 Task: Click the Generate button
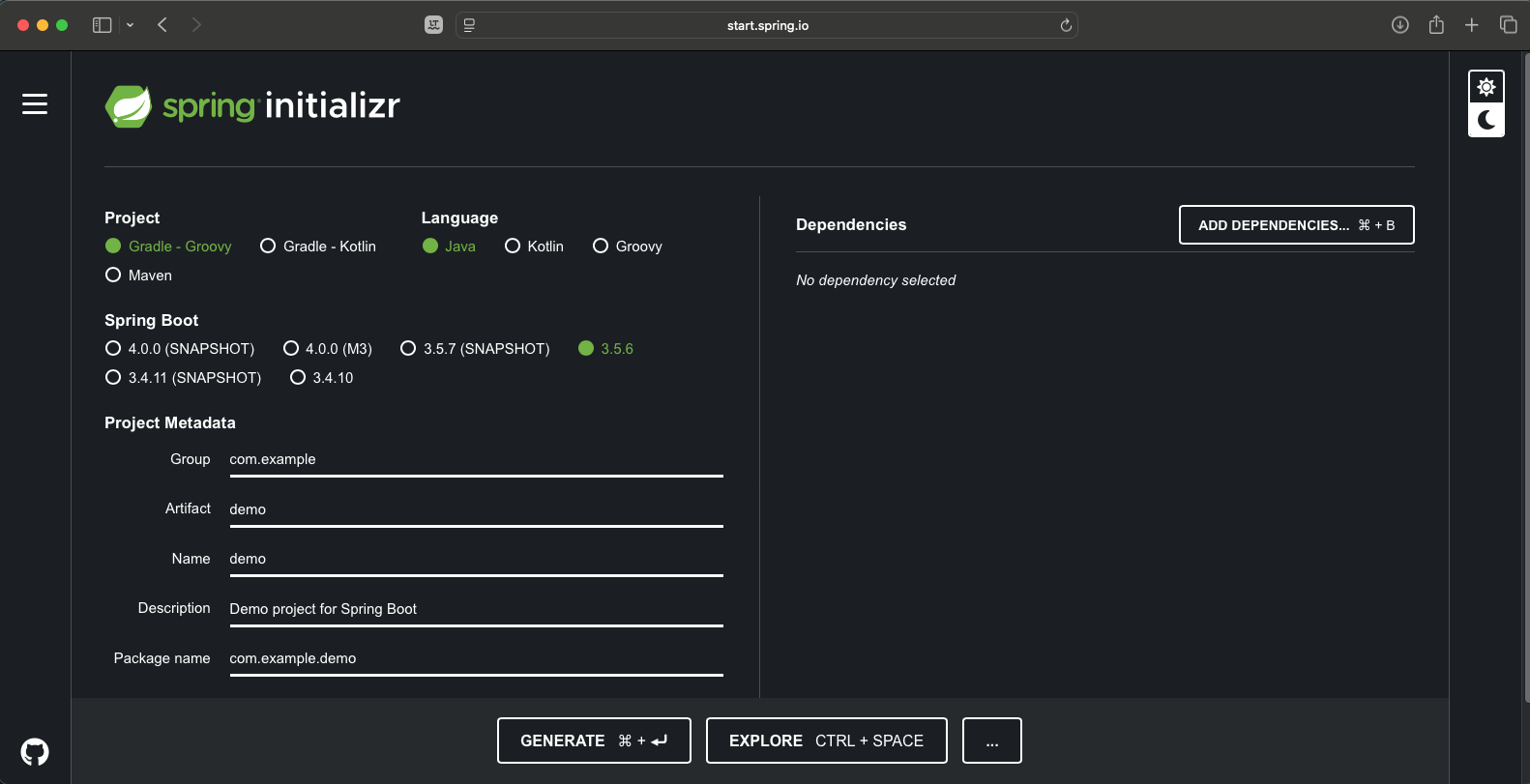click(x=594, y=740)
